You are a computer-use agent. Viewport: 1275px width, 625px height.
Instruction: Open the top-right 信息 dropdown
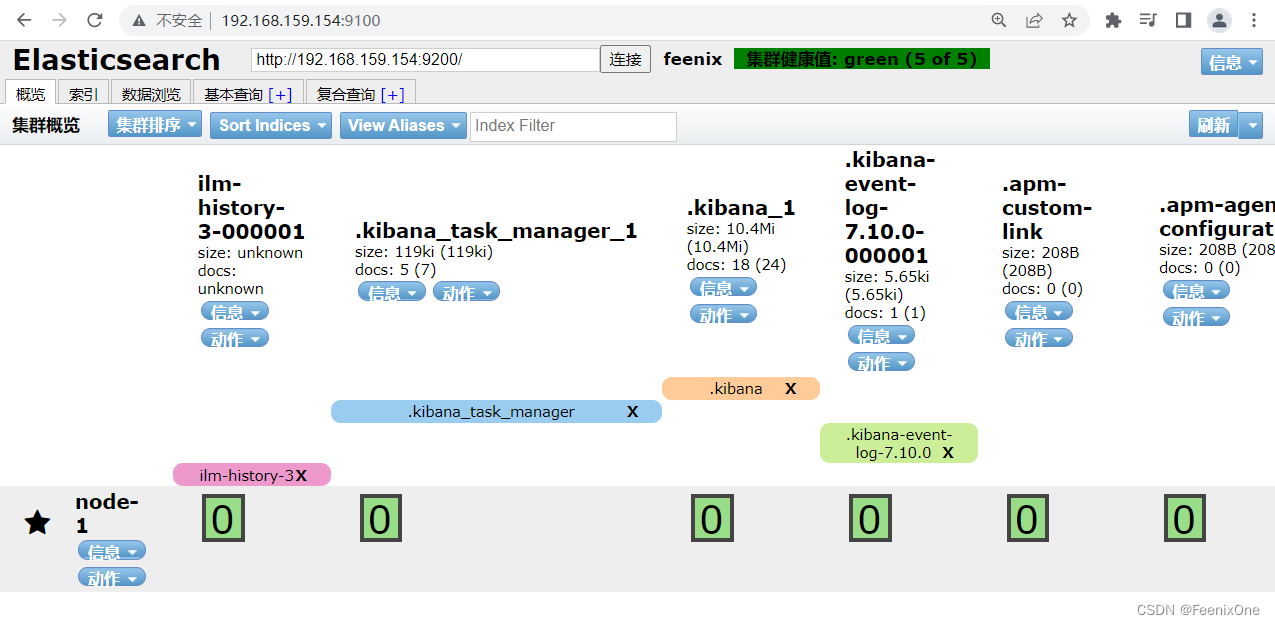1232,62
